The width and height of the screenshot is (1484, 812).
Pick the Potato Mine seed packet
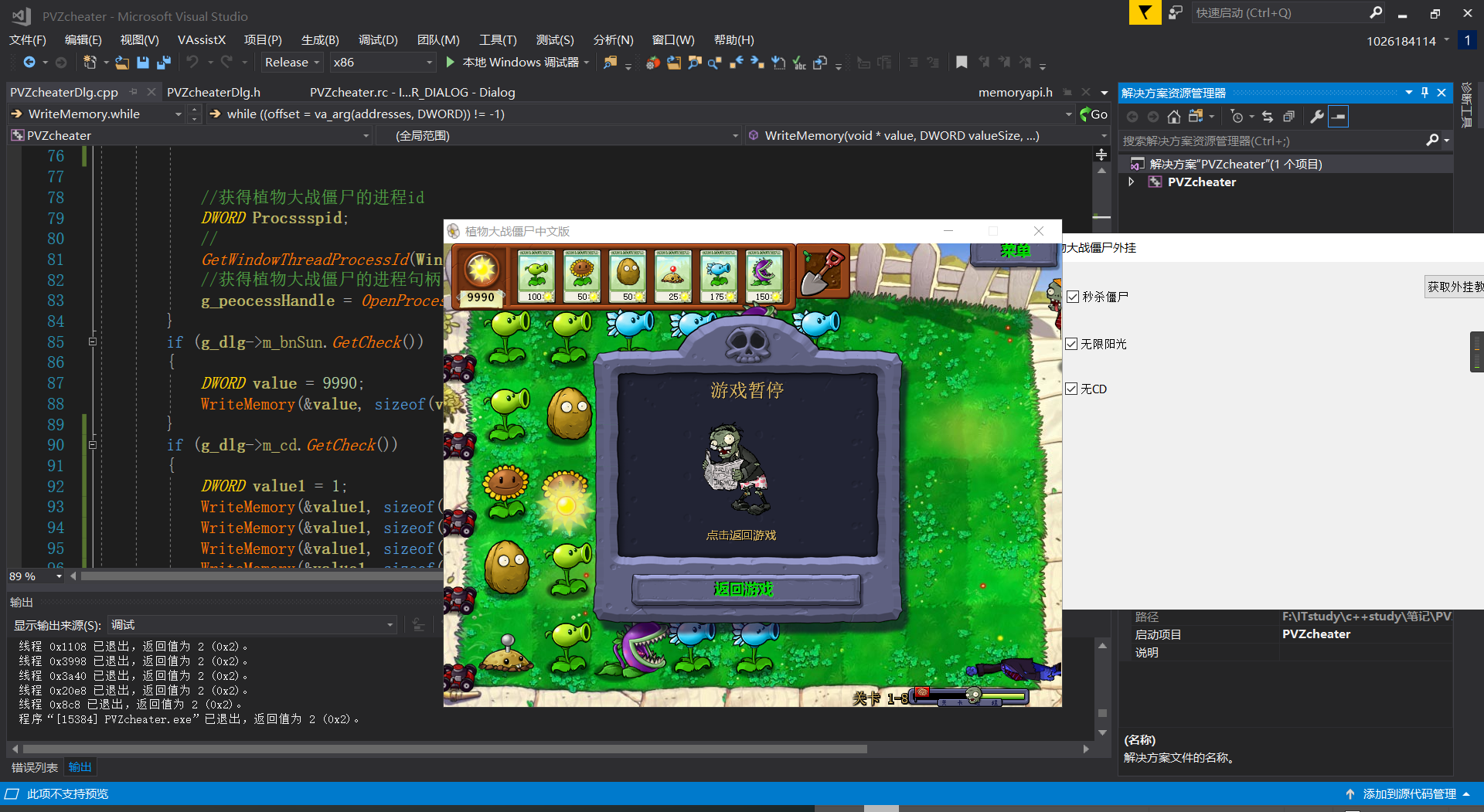point(672,276)
